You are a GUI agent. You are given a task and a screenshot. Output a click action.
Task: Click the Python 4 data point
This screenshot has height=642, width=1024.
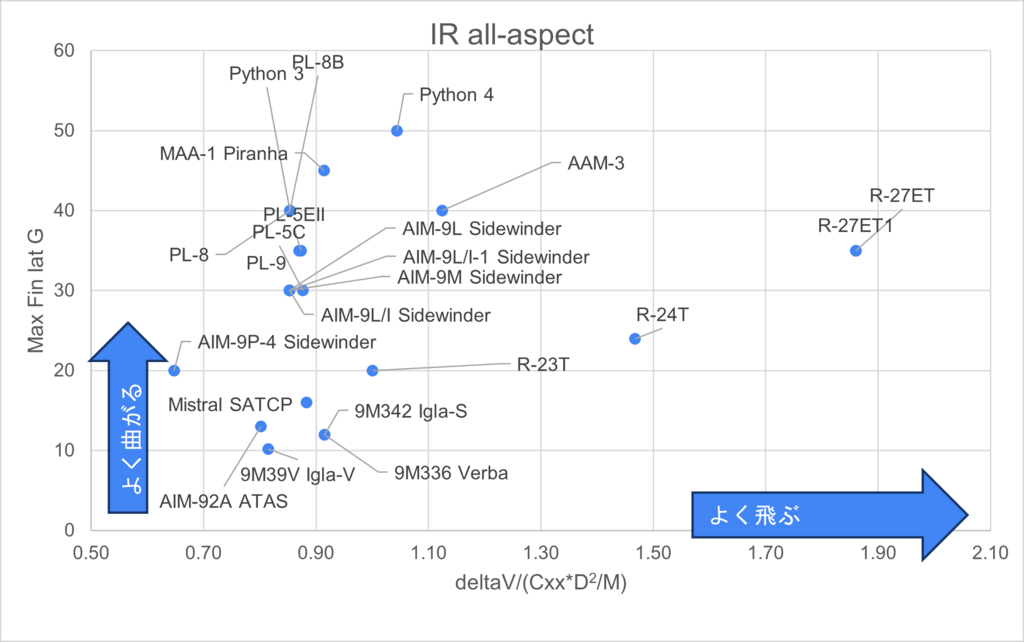coord(397,131)
